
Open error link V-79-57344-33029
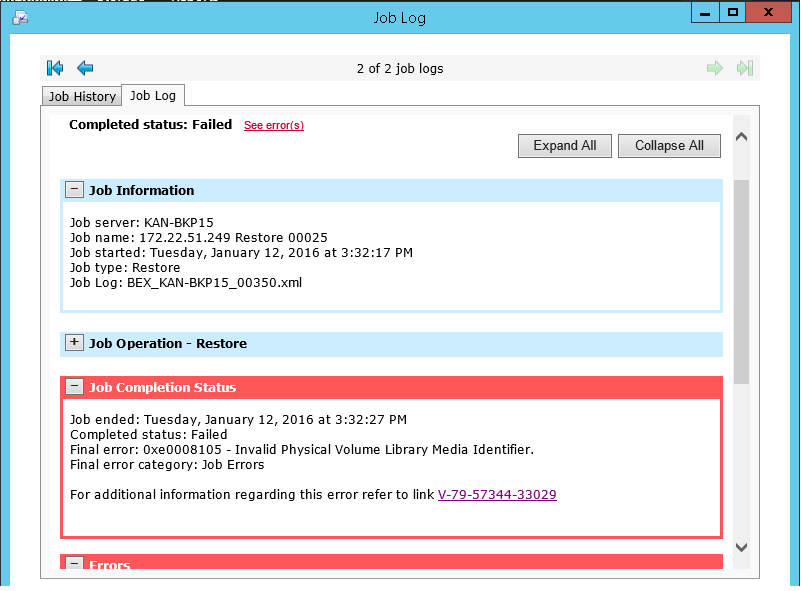click(497, 494)
